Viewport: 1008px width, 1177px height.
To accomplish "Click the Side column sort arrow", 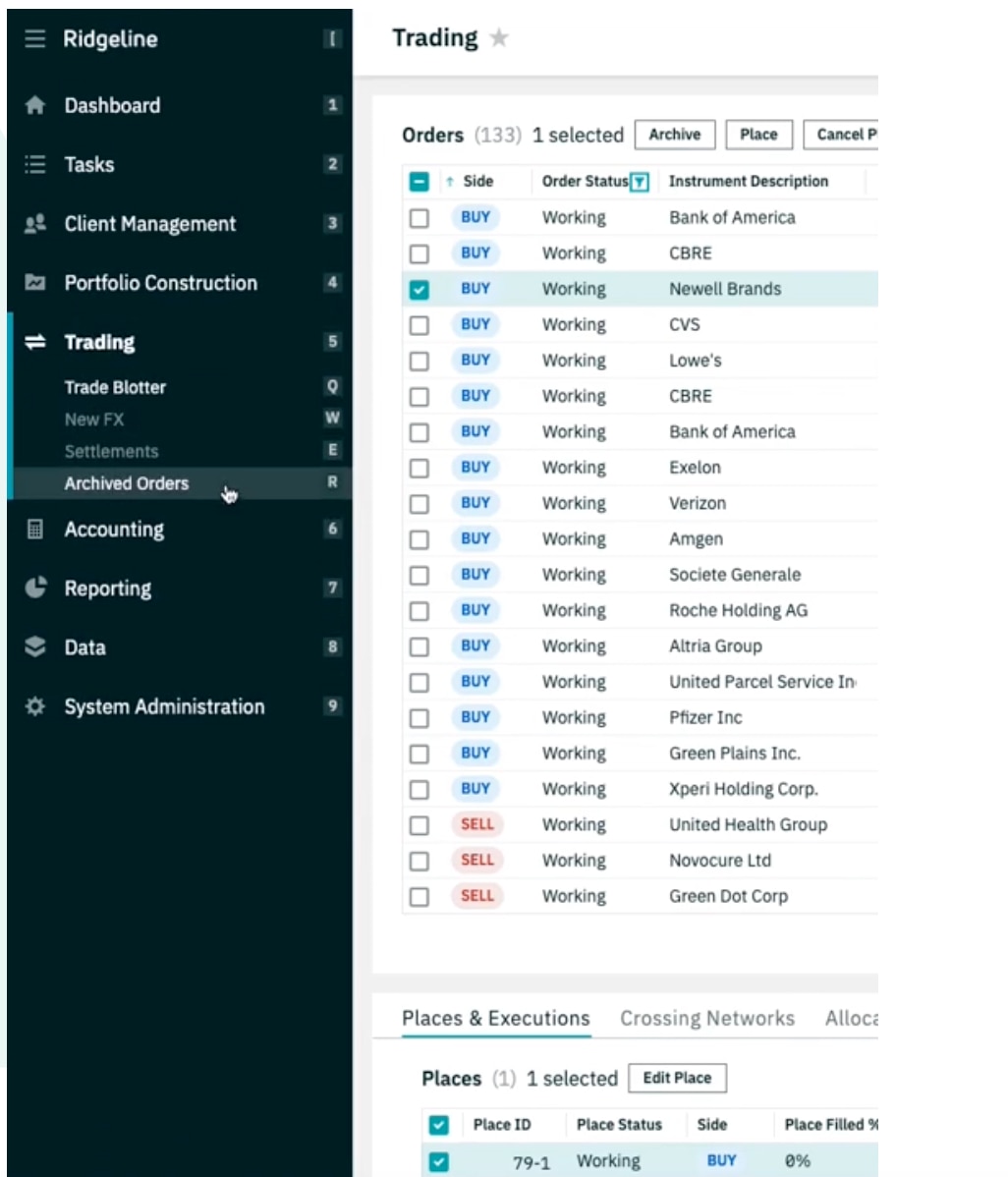I will (x=450, y=182).
